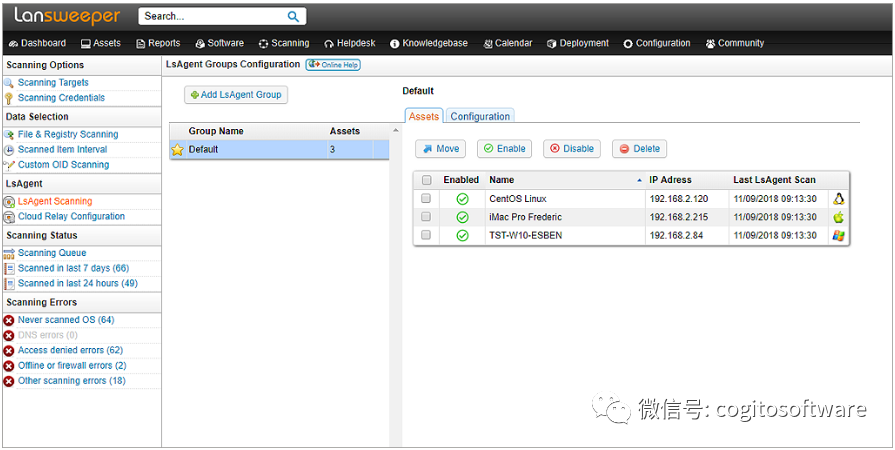Click the Assets column header in the group list

tap(345, 131)
